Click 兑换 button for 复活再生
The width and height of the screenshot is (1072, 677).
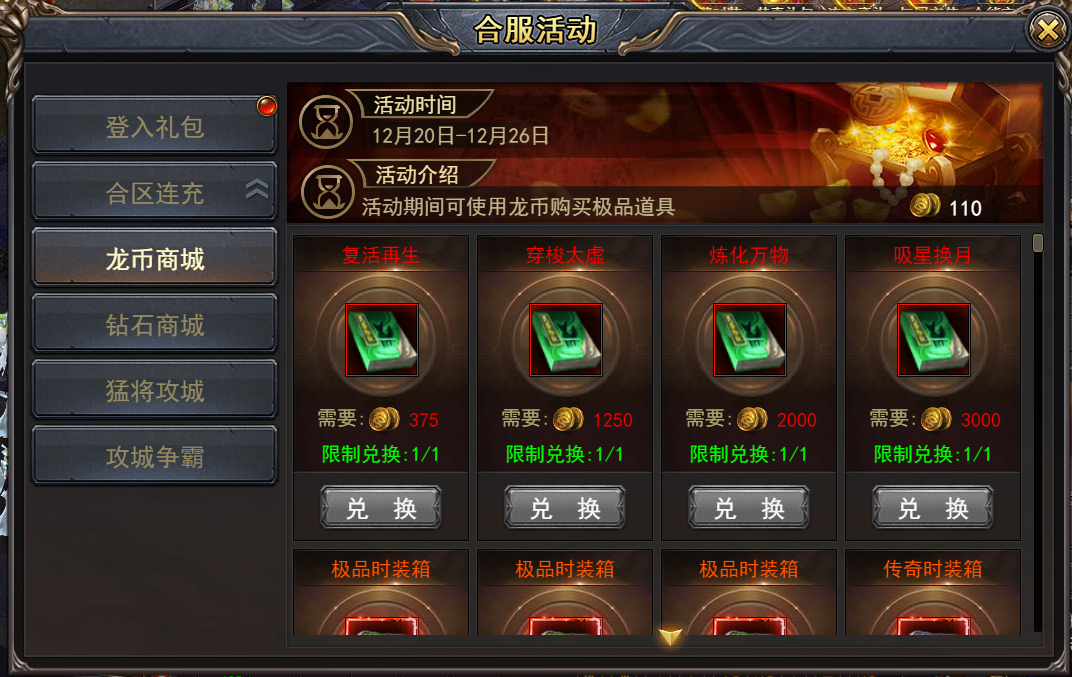point(381,507)
